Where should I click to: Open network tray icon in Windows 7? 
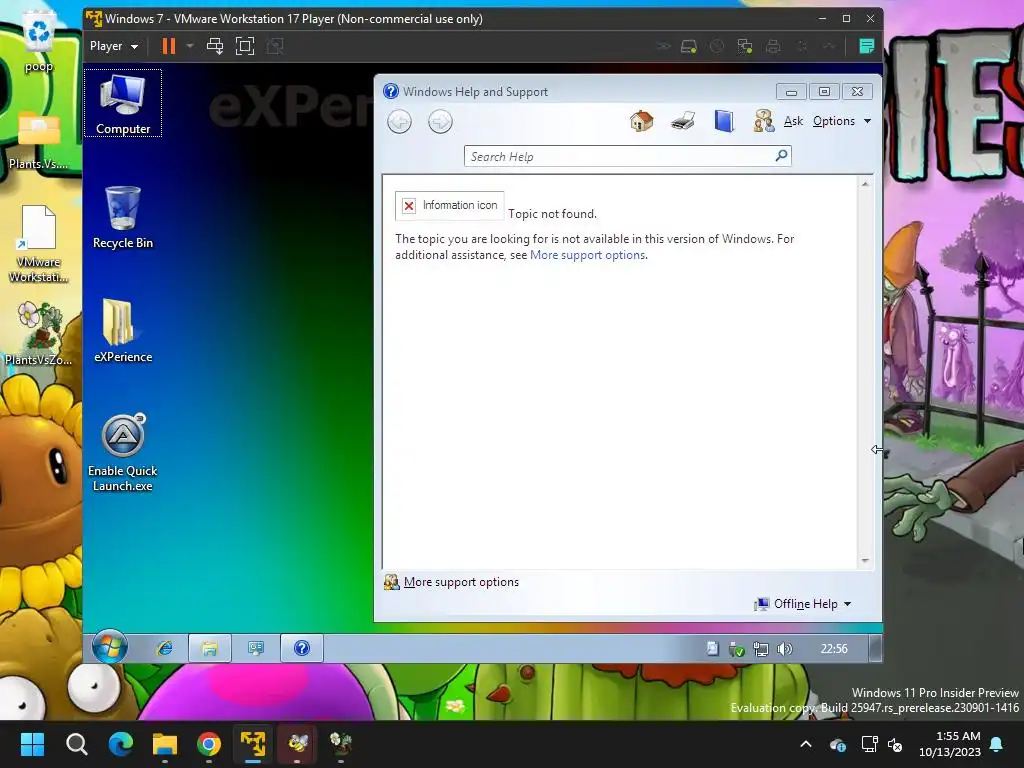coord(761,648)
